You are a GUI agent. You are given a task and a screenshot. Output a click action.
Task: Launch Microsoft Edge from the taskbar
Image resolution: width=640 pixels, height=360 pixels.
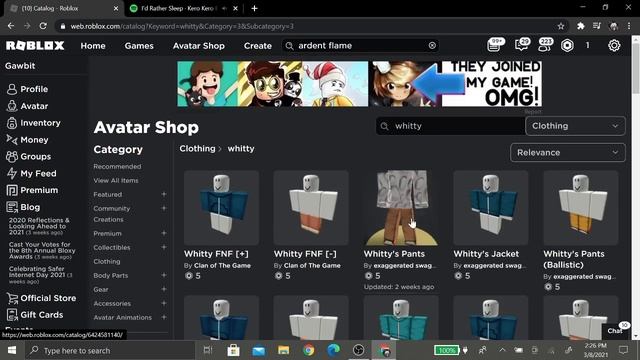coord(333,350)
